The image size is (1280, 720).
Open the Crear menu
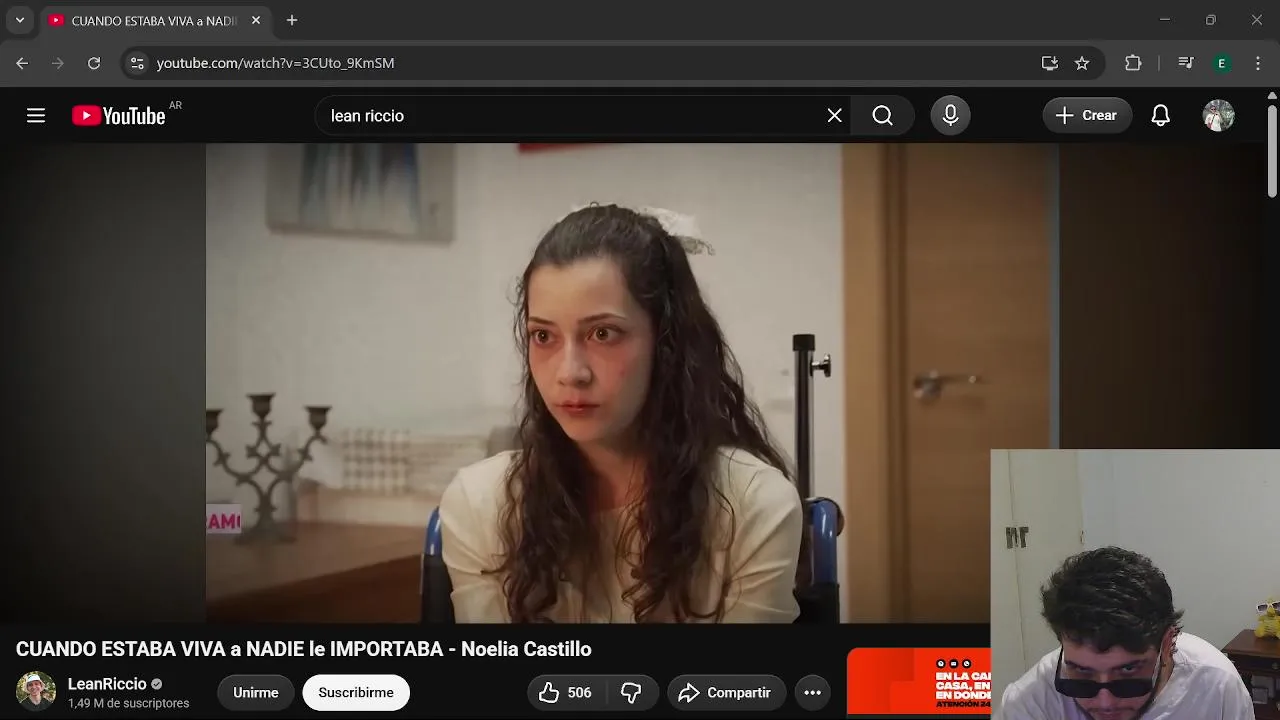coord(1087,116)
